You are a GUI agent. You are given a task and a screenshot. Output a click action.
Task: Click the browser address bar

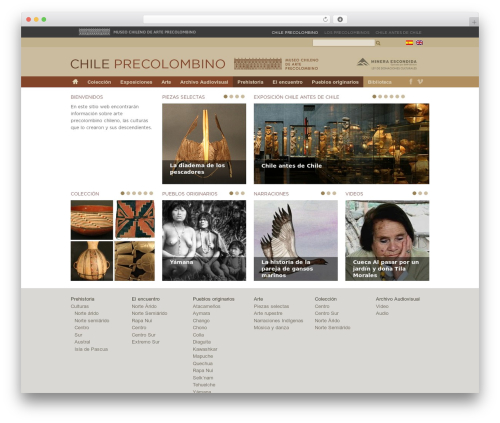[237, 19]
